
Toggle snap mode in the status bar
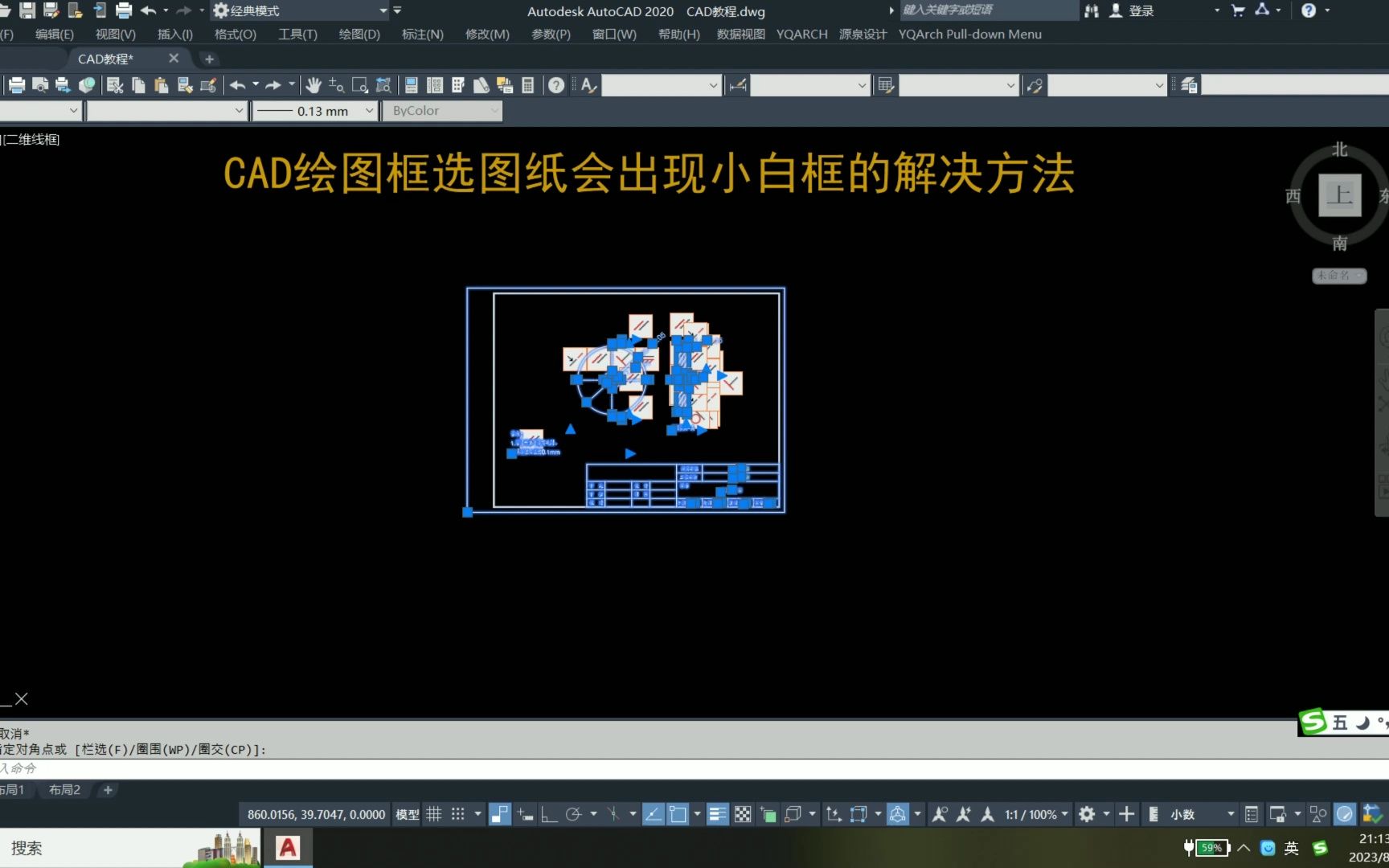click(458, 814)
